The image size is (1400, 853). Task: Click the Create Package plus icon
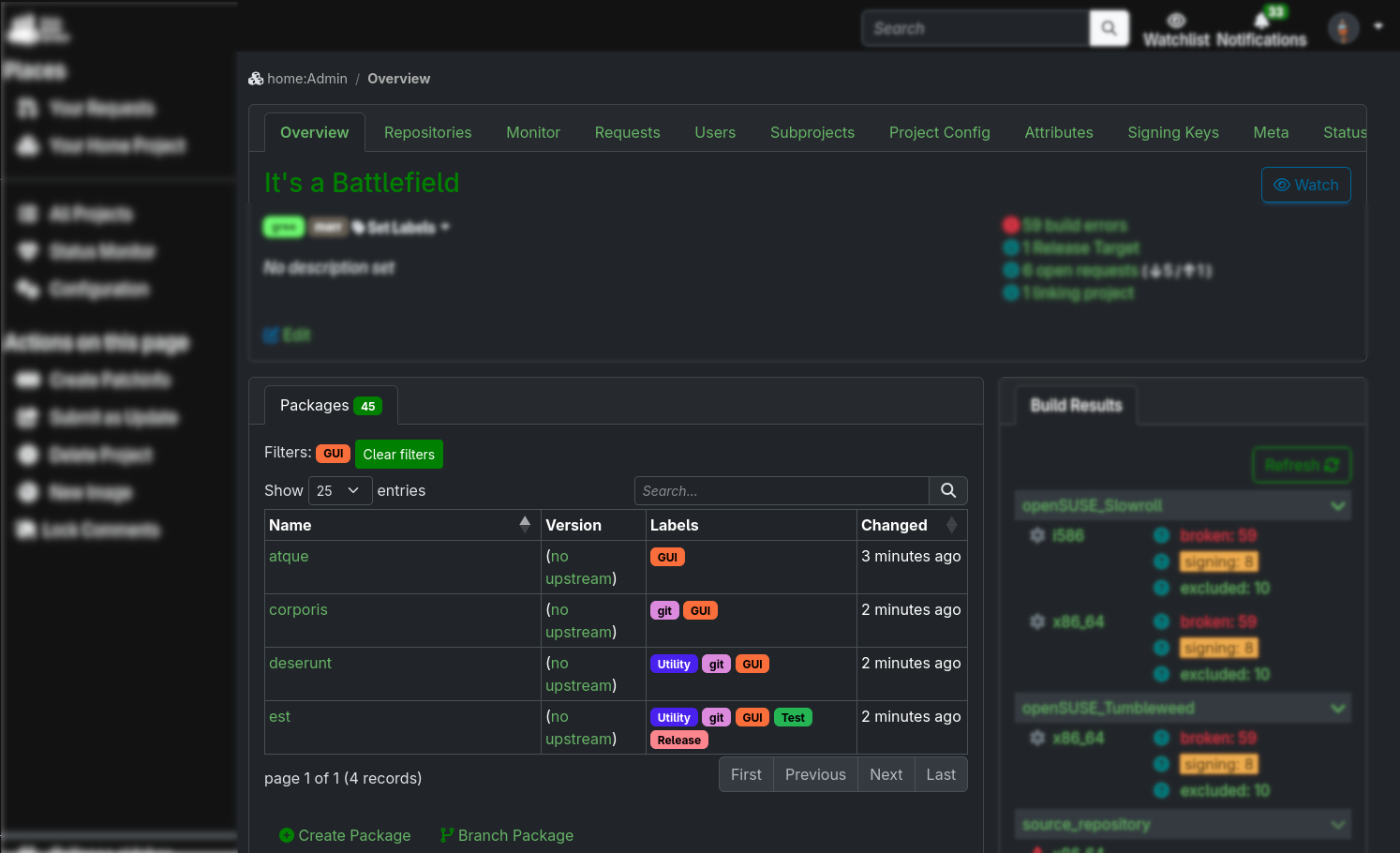(287, 835)
